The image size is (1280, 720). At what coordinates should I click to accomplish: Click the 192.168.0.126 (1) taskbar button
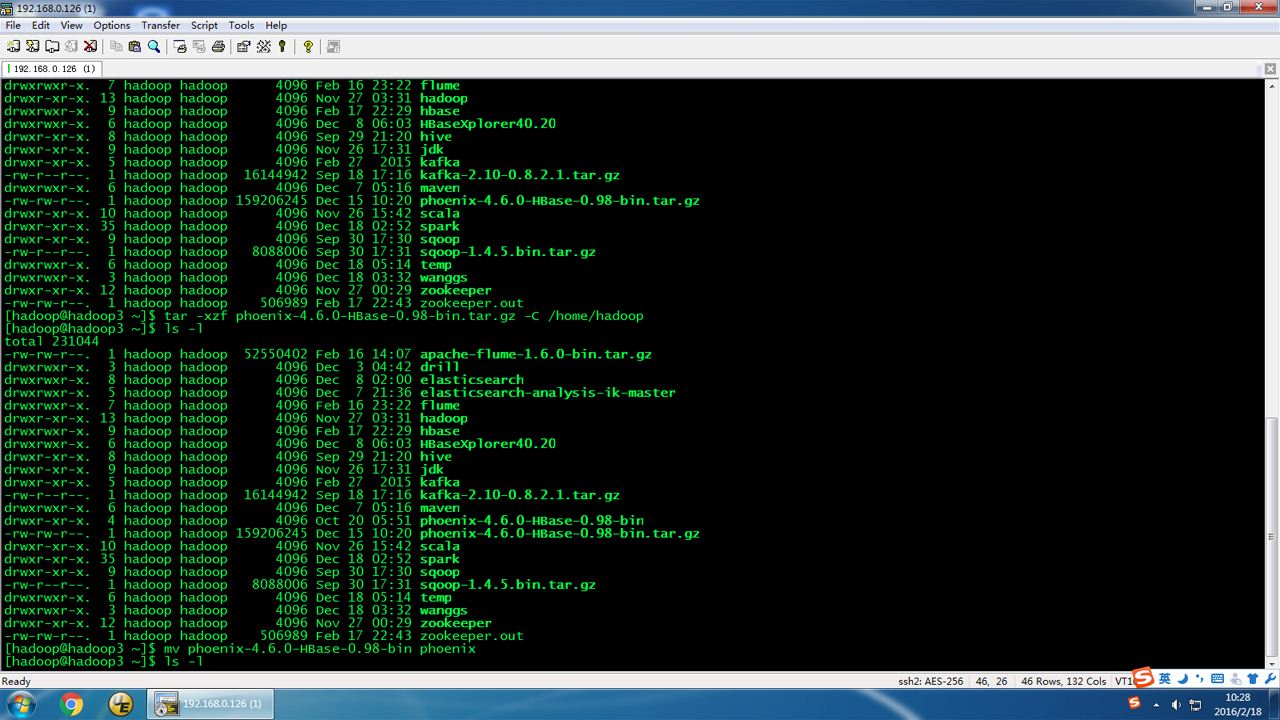(x=210, y=704)
